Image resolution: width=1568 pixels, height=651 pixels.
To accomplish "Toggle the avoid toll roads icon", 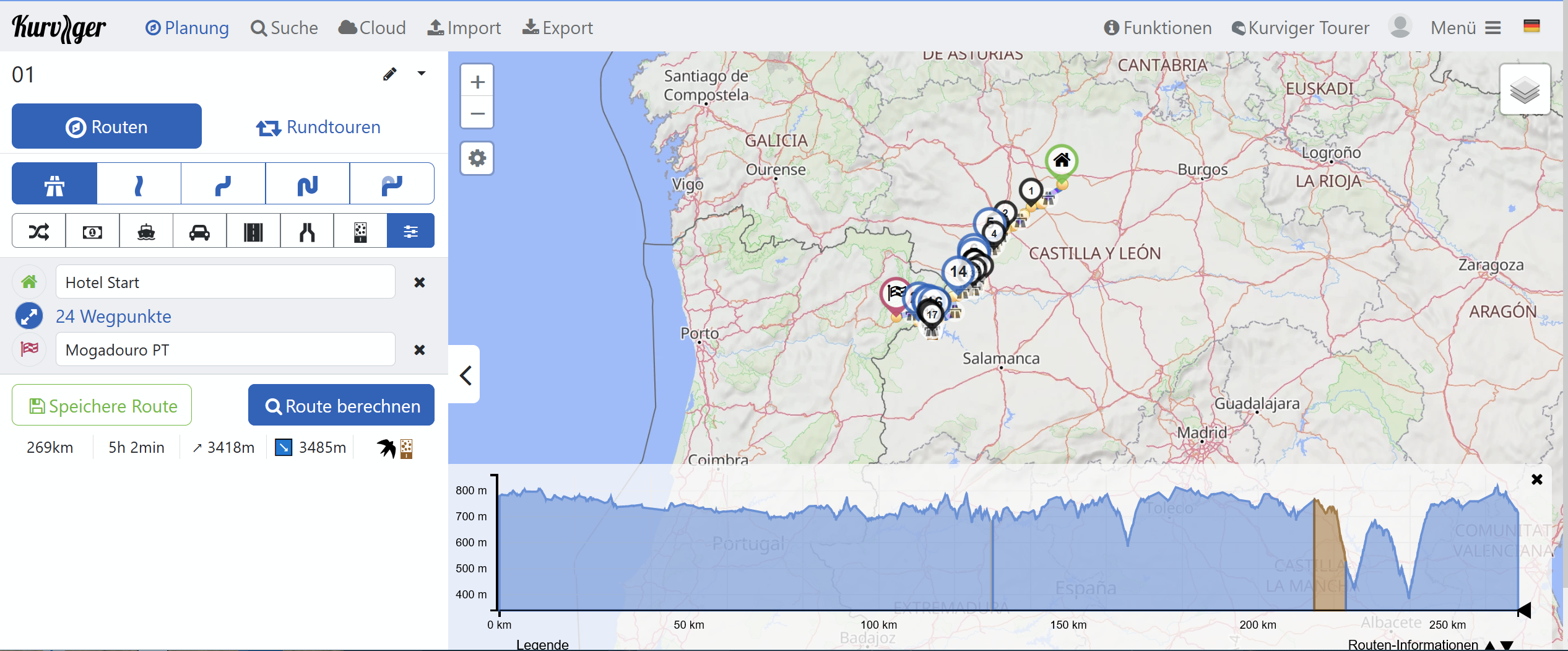I will (x=92, y=232).
